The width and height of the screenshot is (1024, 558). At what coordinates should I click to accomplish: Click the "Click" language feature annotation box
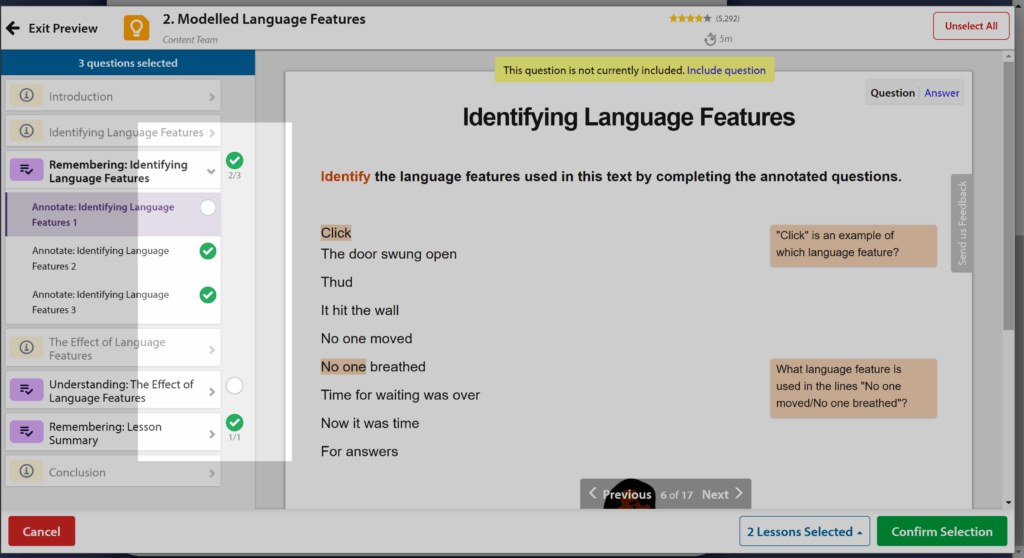point(853,245)
